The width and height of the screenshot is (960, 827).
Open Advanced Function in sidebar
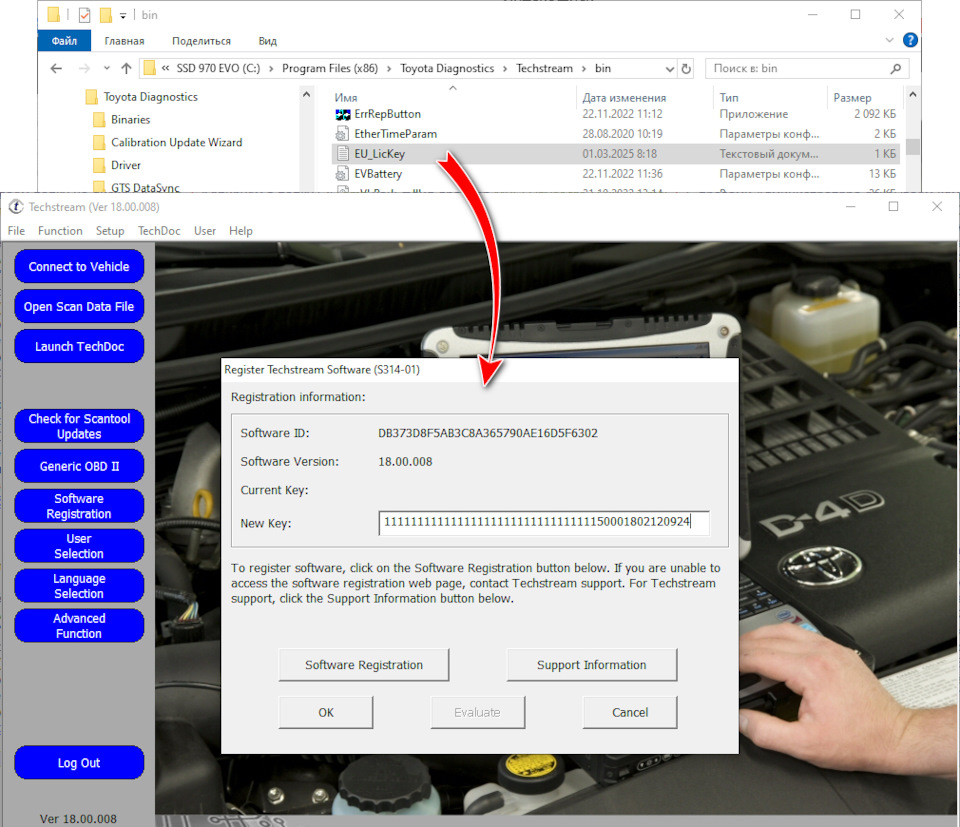pyautogui.click(x=79, y=625)
